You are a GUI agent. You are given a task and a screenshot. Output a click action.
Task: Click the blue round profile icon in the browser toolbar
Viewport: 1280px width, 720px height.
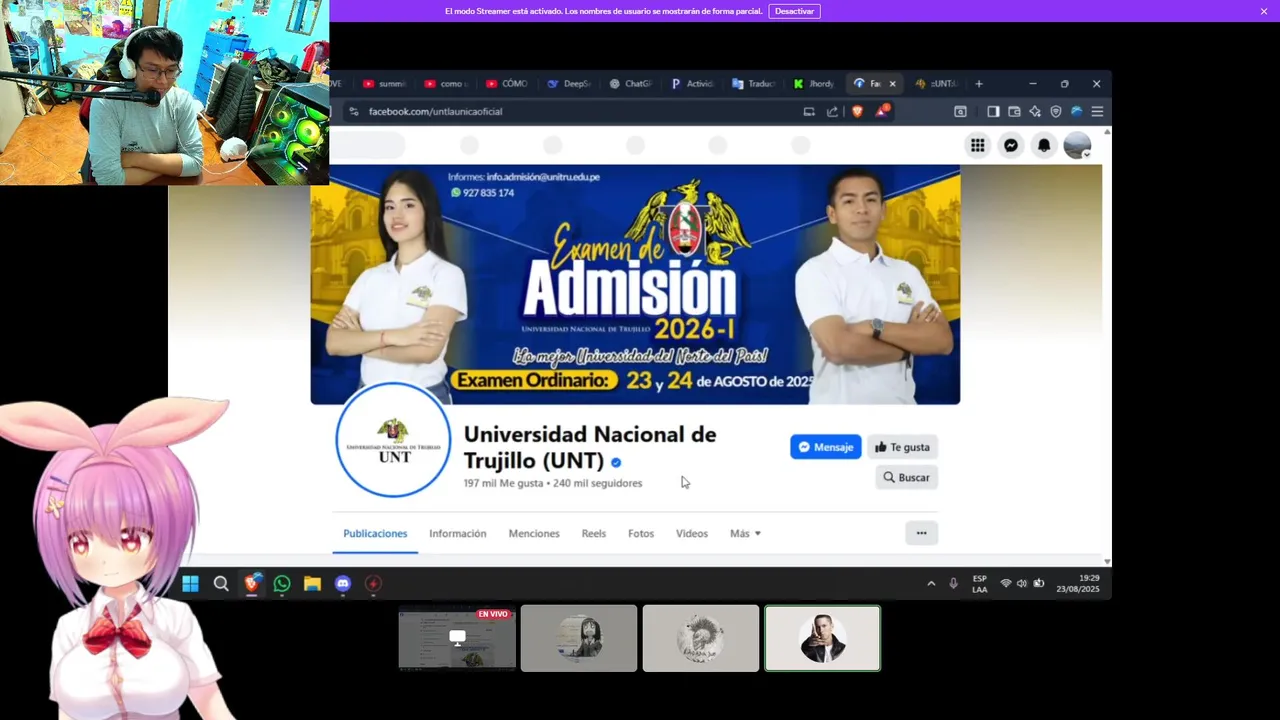pyautogui.click(x=1076, y=111)
